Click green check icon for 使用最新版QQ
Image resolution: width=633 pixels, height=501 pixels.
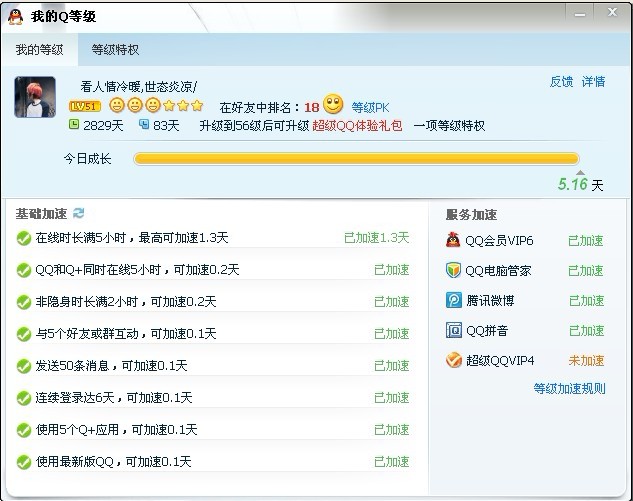click(x=24, y=462)
